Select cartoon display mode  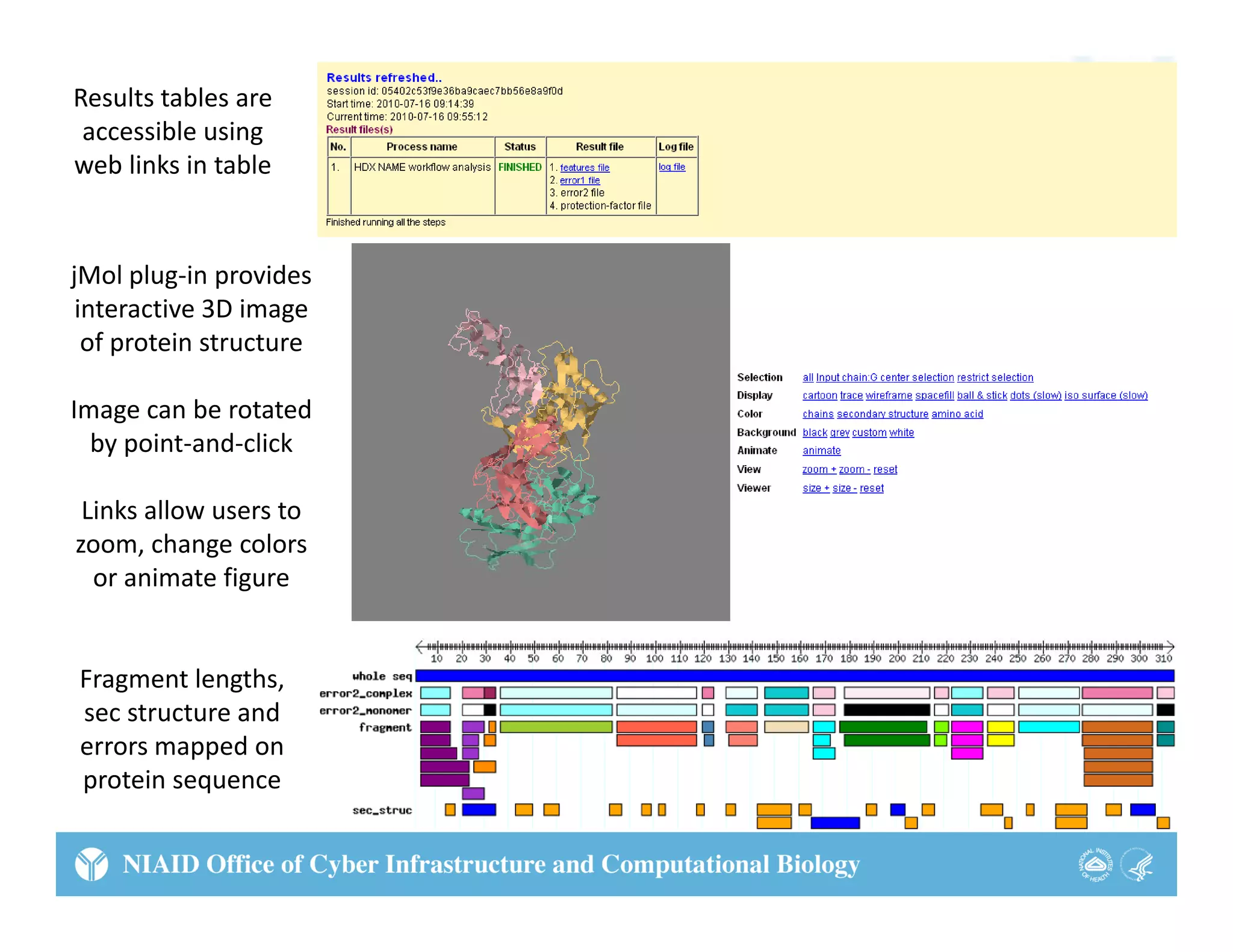click(x=819, y=395)
